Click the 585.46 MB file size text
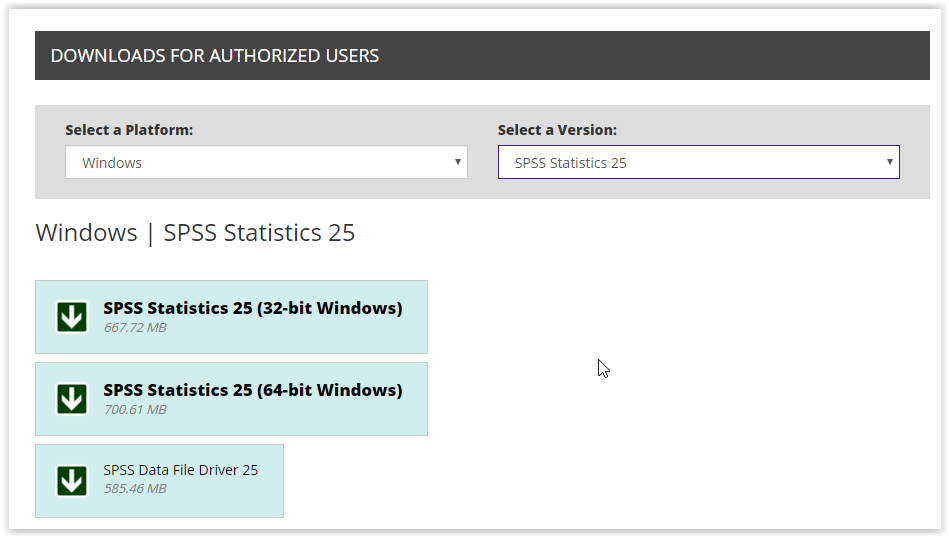This screenshot has width=949, height=537. 135,489
